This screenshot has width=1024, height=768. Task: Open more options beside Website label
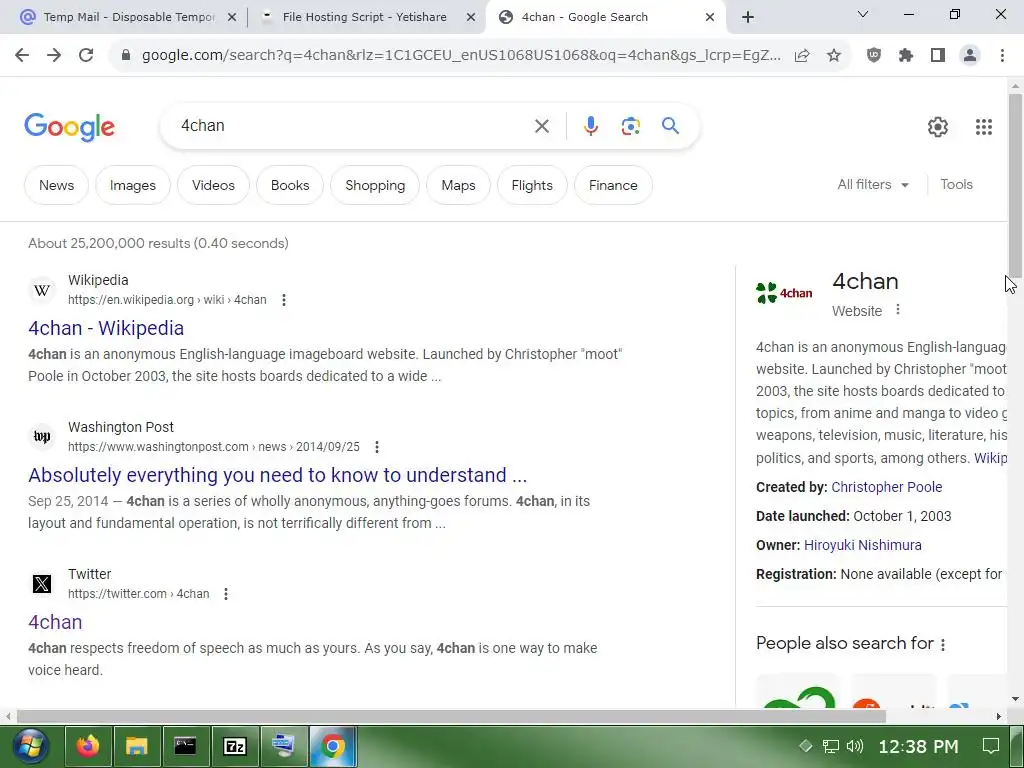pyautogui.click(x=898, y=310)
